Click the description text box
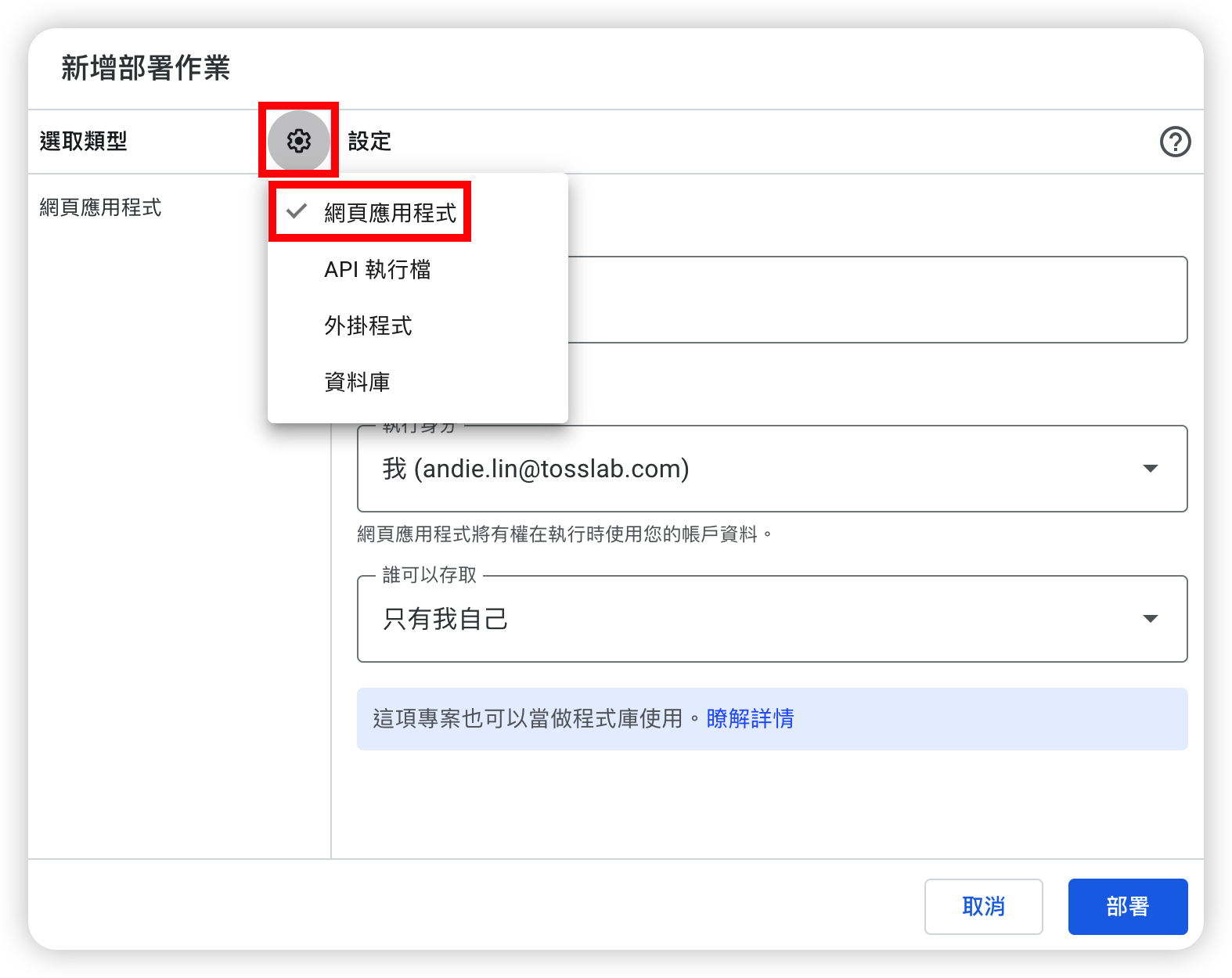 (877, 300)
